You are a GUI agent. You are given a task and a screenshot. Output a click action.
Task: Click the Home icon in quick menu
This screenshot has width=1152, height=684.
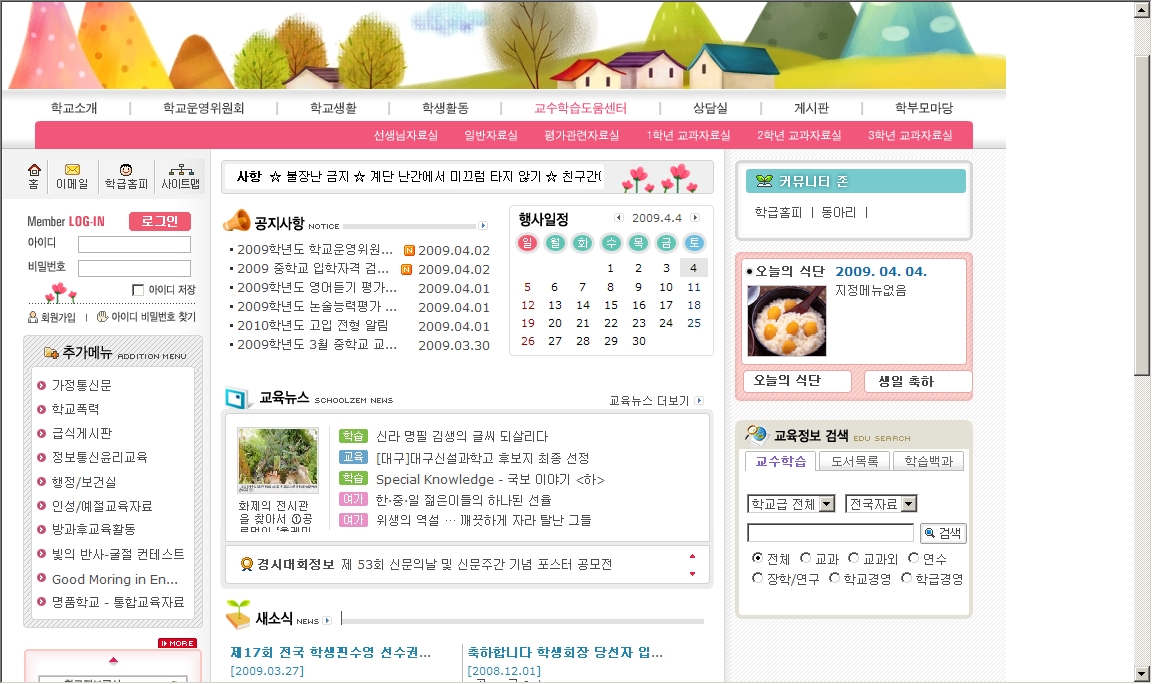point(34,170)
